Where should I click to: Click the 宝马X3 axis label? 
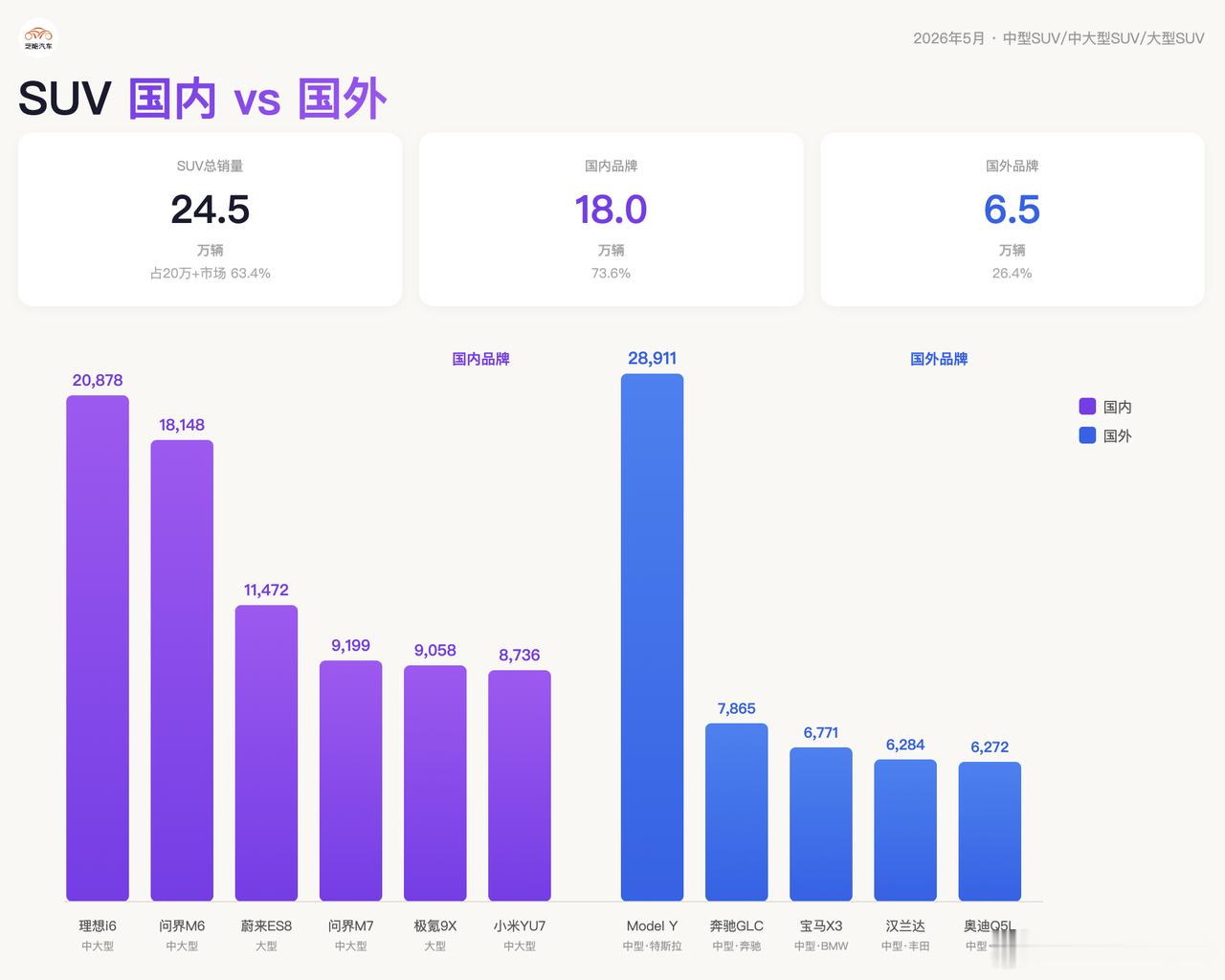(x=821, y=925)
